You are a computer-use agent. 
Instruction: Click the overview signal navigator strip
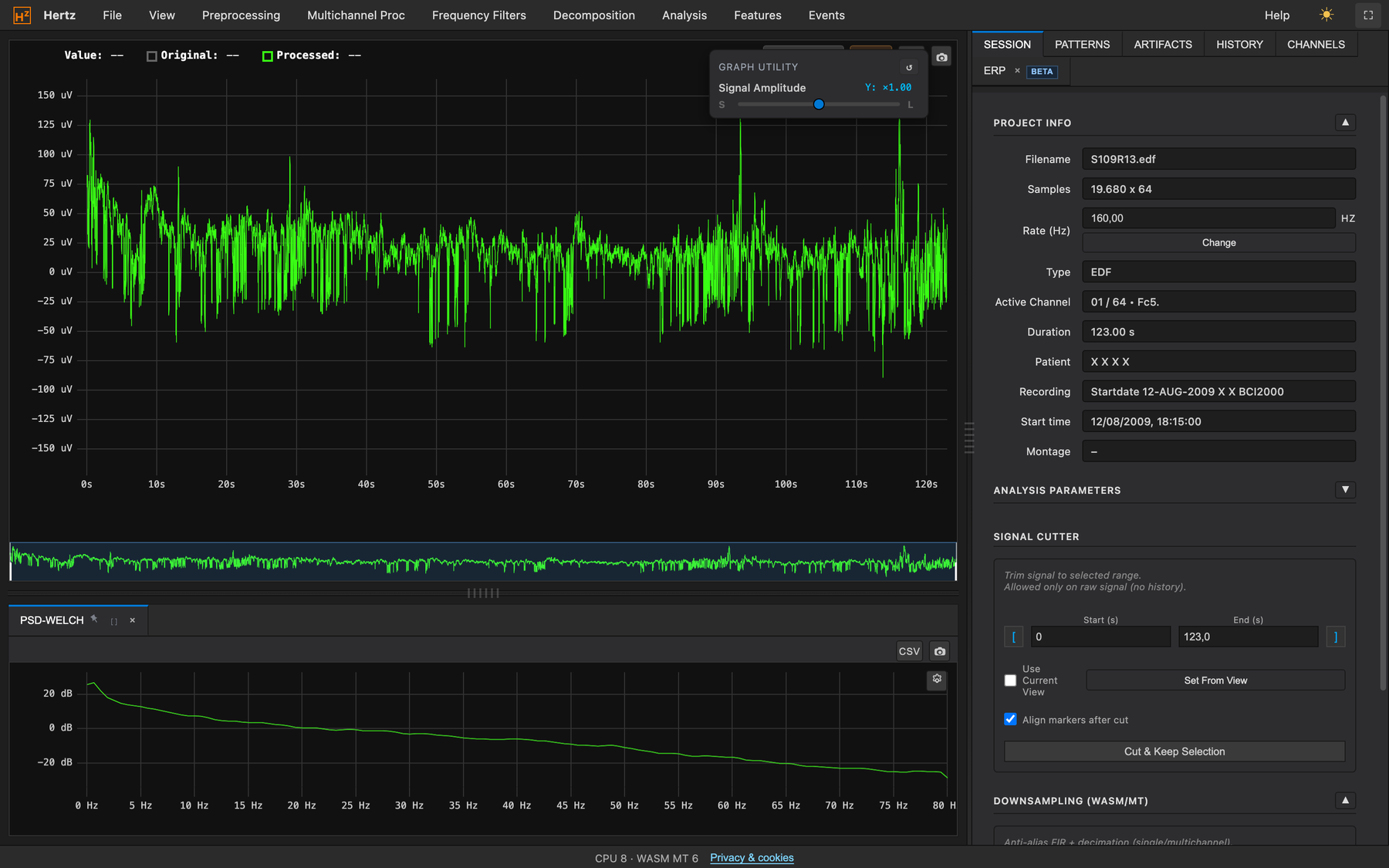483,562
